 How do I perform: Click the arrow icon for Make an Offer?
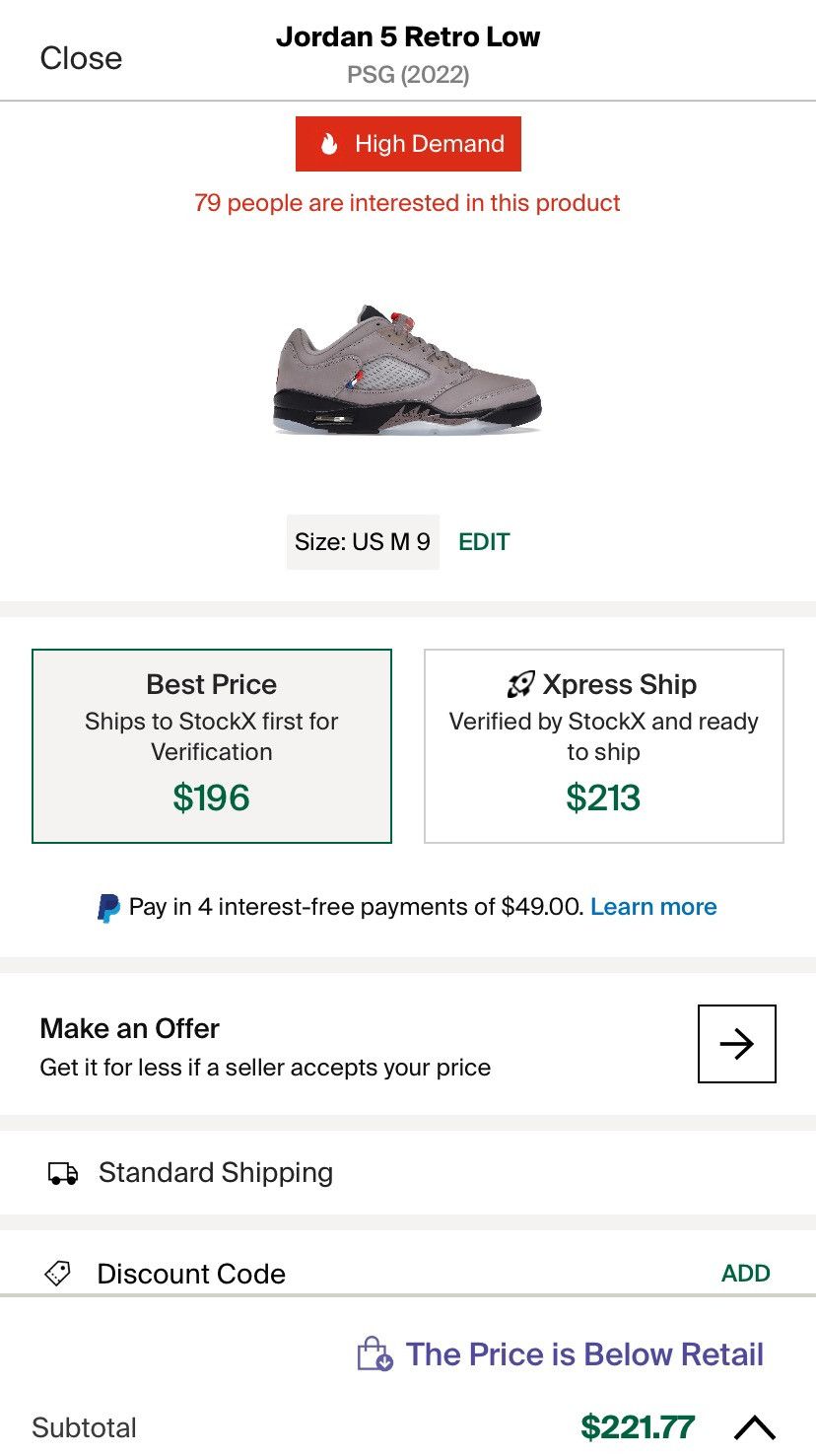click(736, 1044)
